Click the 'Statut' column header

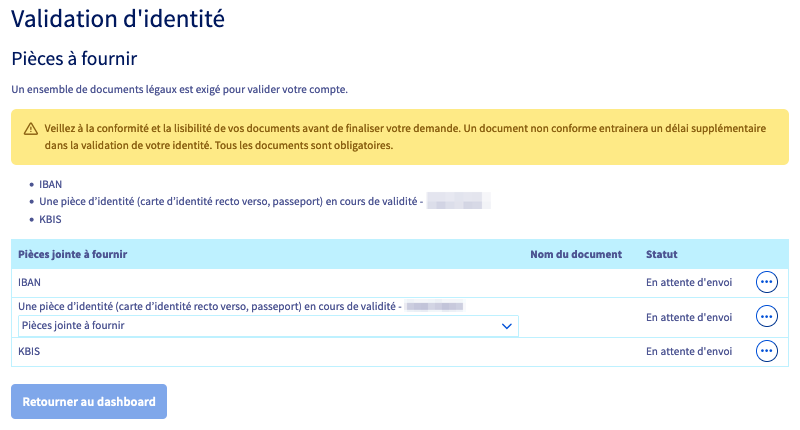662,255
